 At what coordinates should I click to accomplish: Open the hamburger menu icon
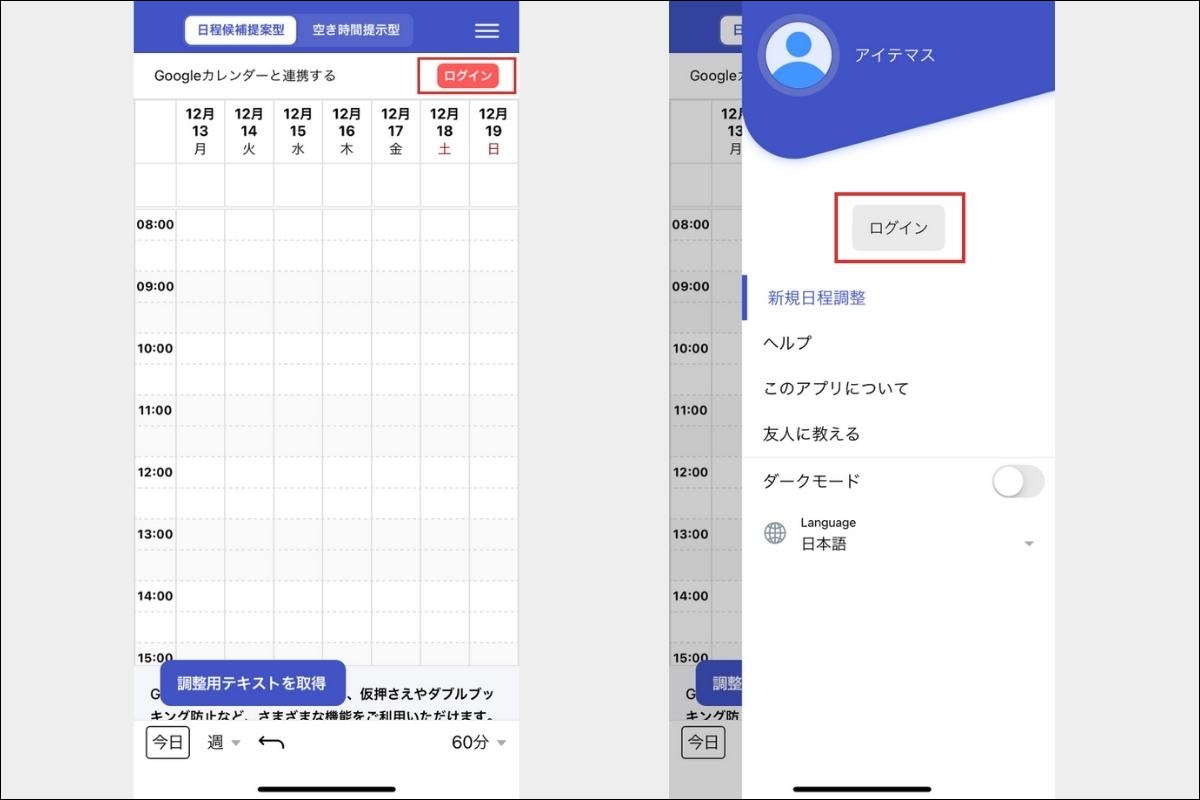486,30
